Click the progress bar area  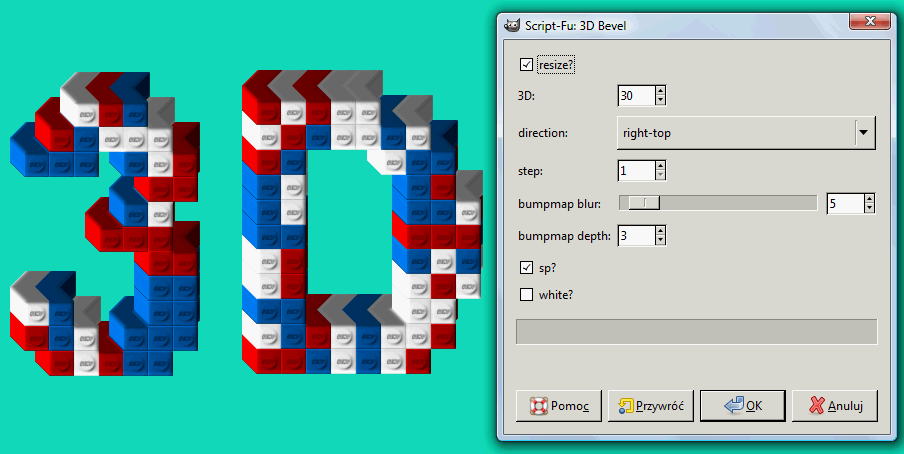(696, 332)
